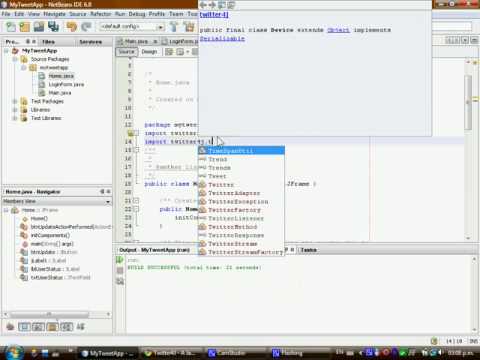Click the Windows Start button
This screenshot has width=480, height=360.
(14, 353)
